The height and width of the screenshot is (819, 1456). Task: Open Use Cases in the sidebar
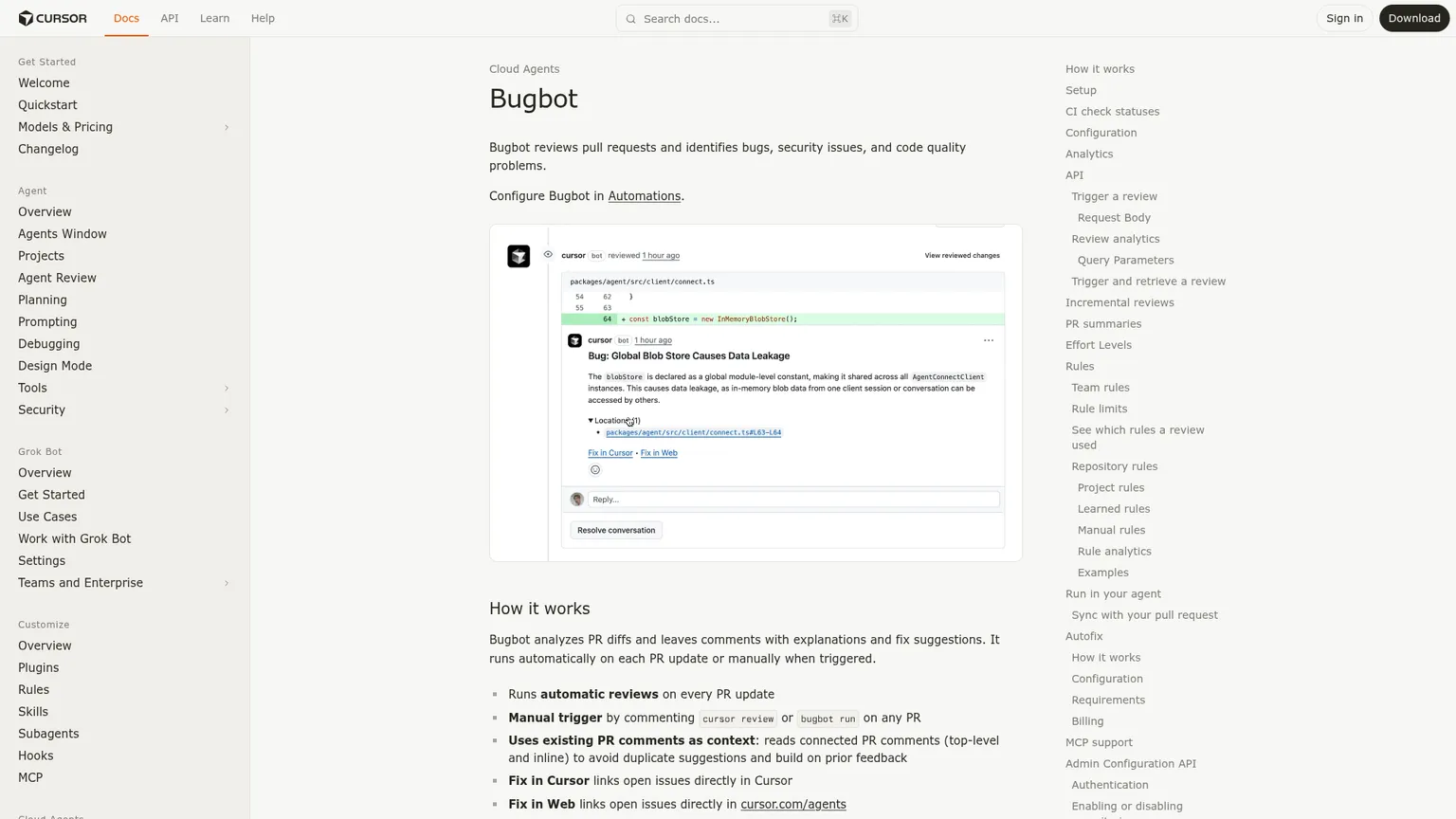click(47, 517)
